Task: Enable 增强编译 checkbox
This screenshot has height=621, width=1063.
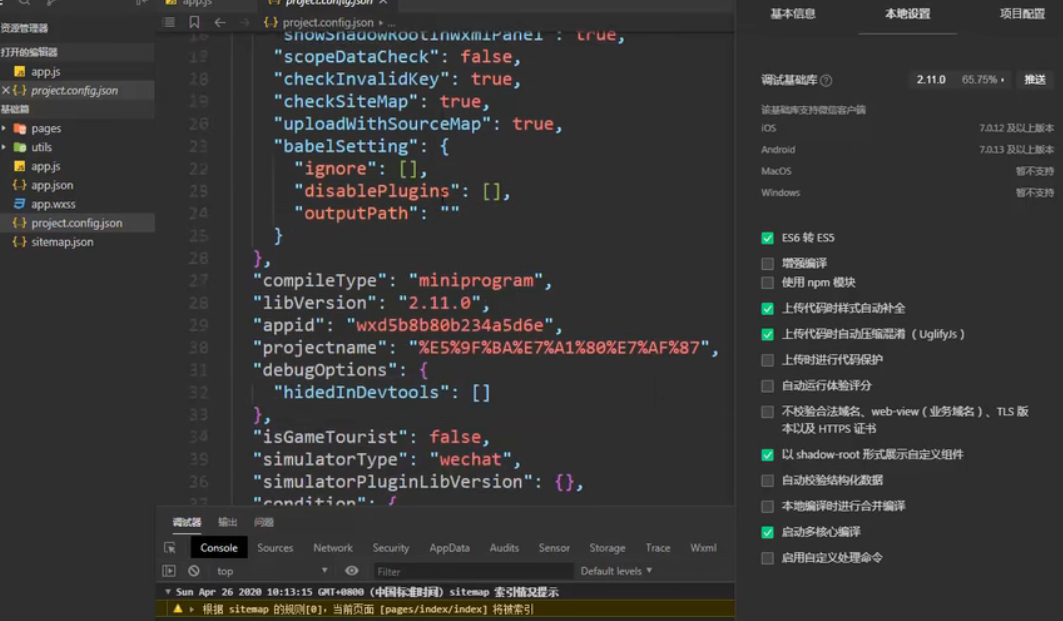Action: click(767, 263)
